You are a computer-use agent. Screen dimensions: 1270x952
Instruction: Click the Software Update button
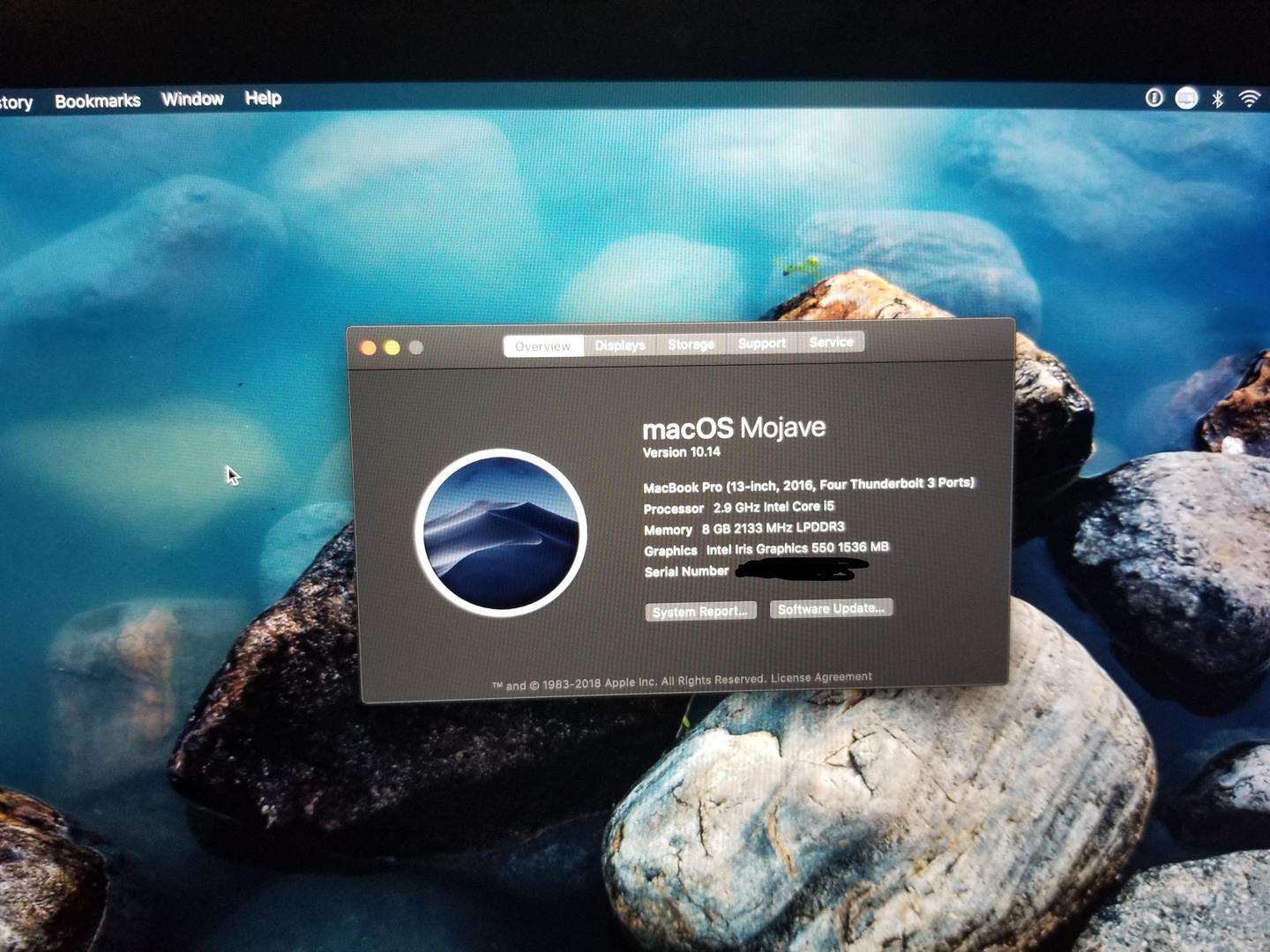pos(831,608)
